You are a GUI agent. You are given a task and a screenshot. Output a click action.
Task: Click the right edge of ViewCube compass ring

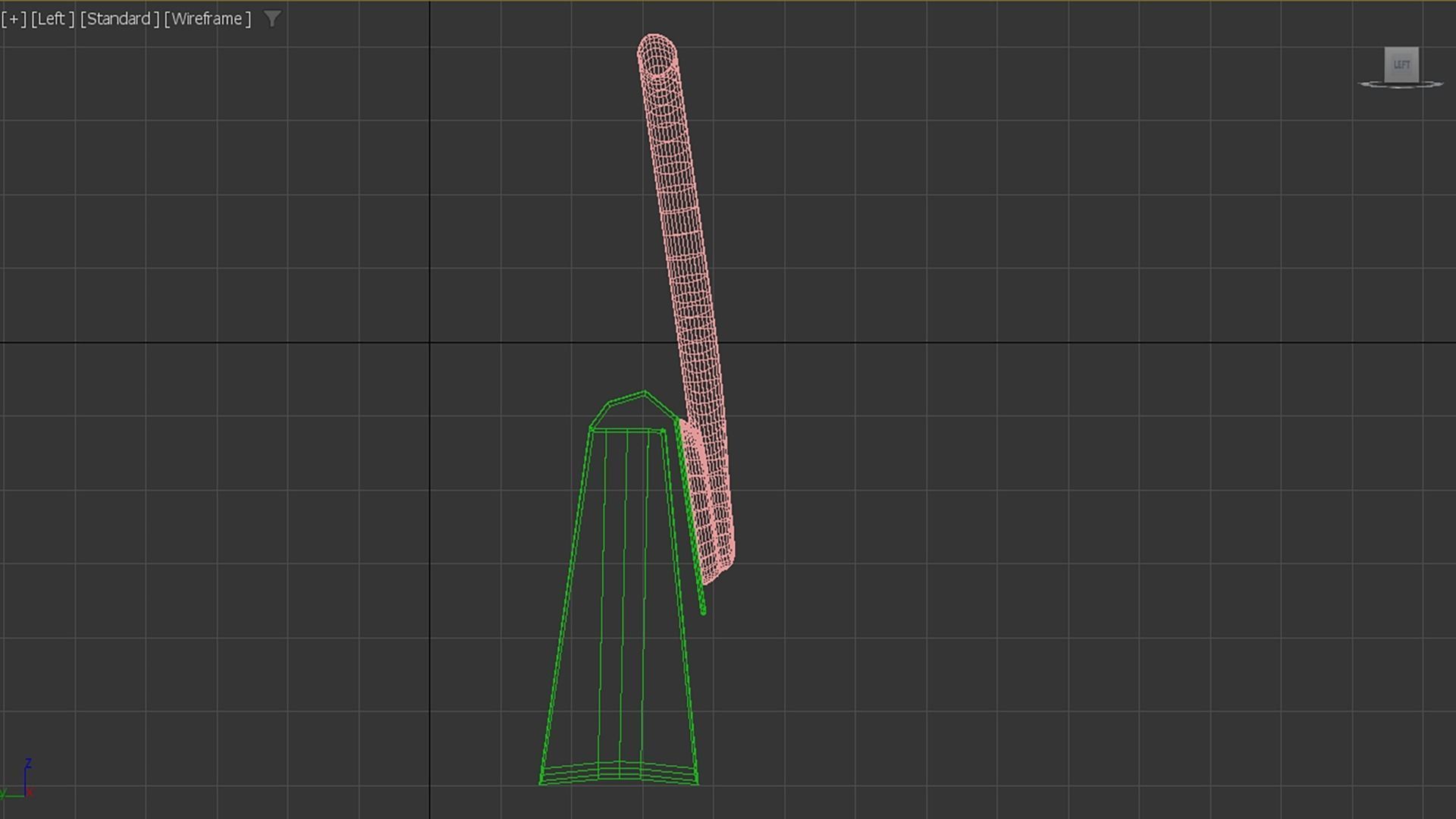pyautogui.click(x=1439, y=84)
